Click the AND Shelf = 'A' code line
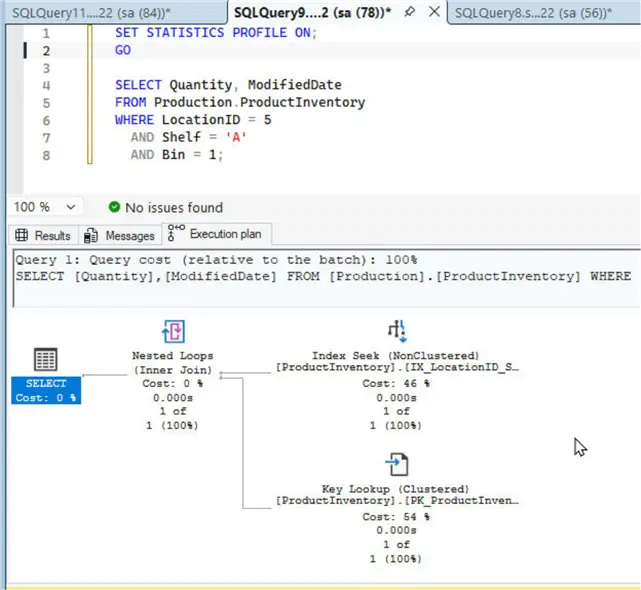This screenshot has width=641, height=590. click(188, 137)
